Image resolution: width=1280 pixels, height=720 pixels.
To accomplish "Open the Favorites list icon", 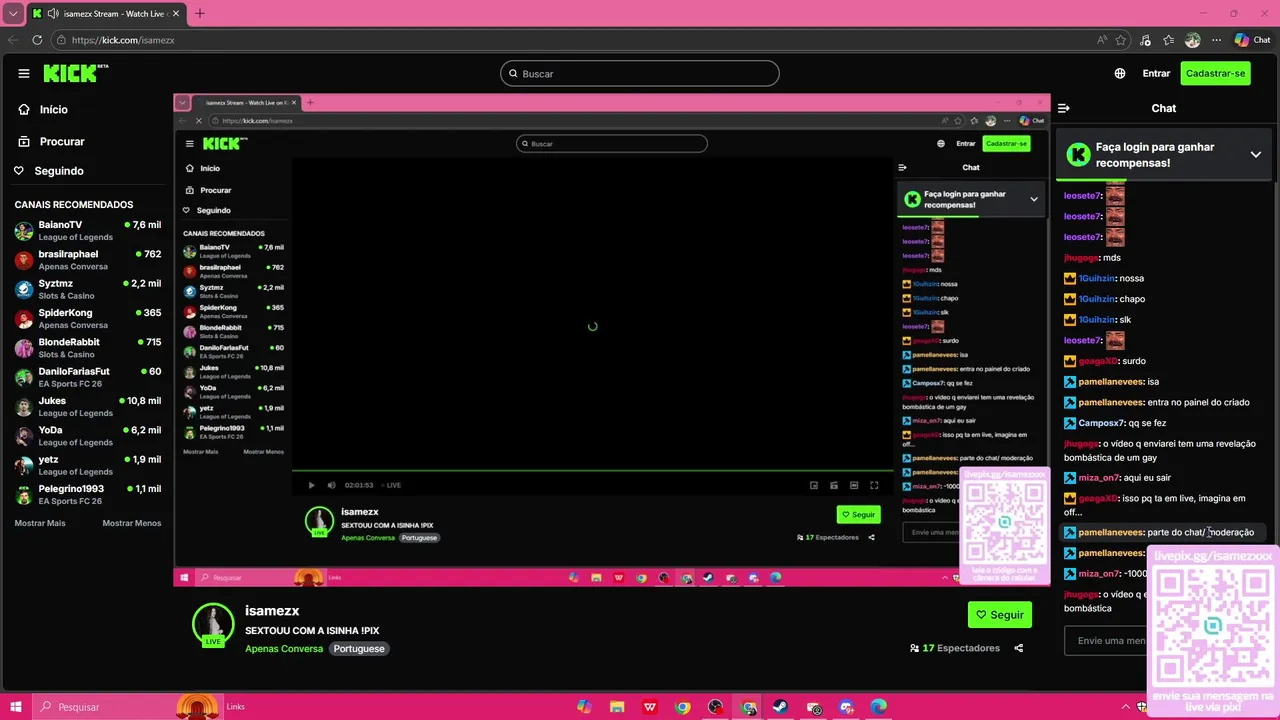I will point(1168,40).
